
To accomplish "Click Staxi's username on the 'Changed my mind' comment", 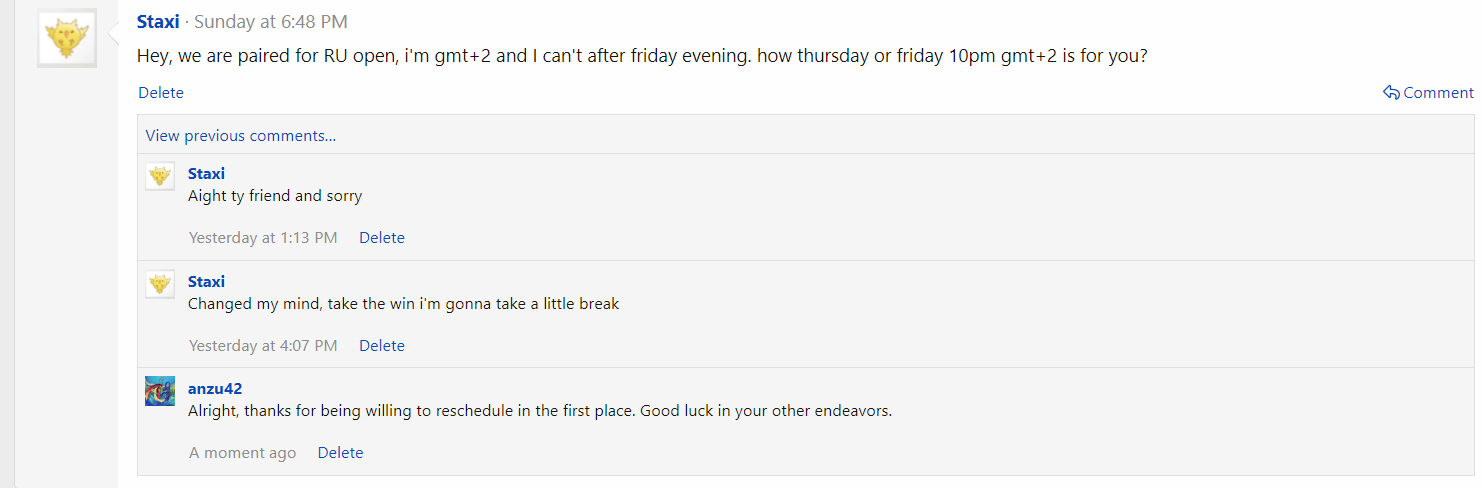I will (x=206, y=282).
